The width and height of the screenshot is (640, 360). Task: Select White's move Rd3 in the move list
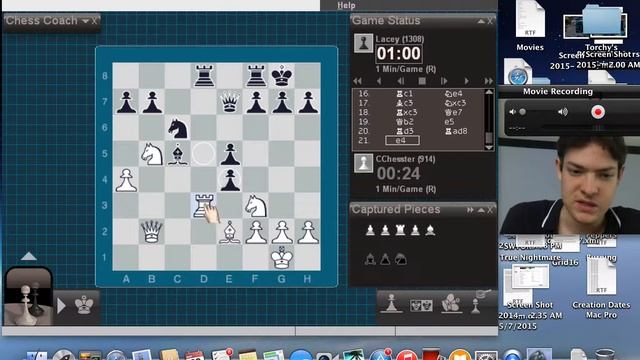coord(405,131)
